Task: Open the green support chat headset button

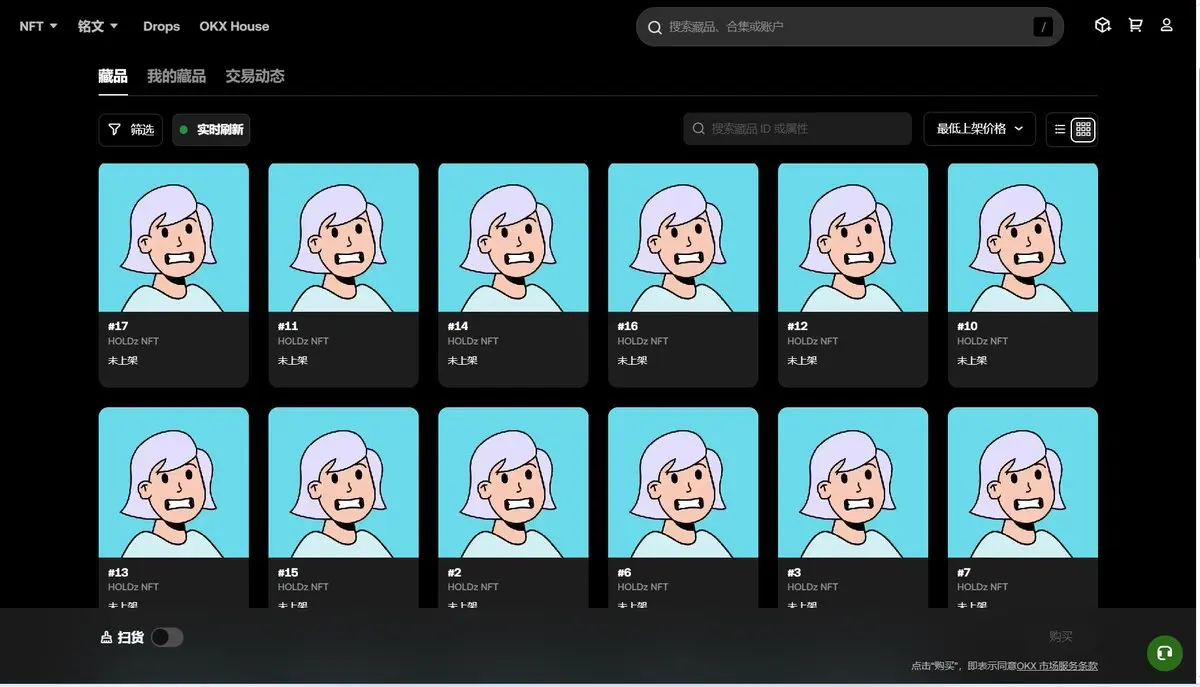Action: (1164, 653)
